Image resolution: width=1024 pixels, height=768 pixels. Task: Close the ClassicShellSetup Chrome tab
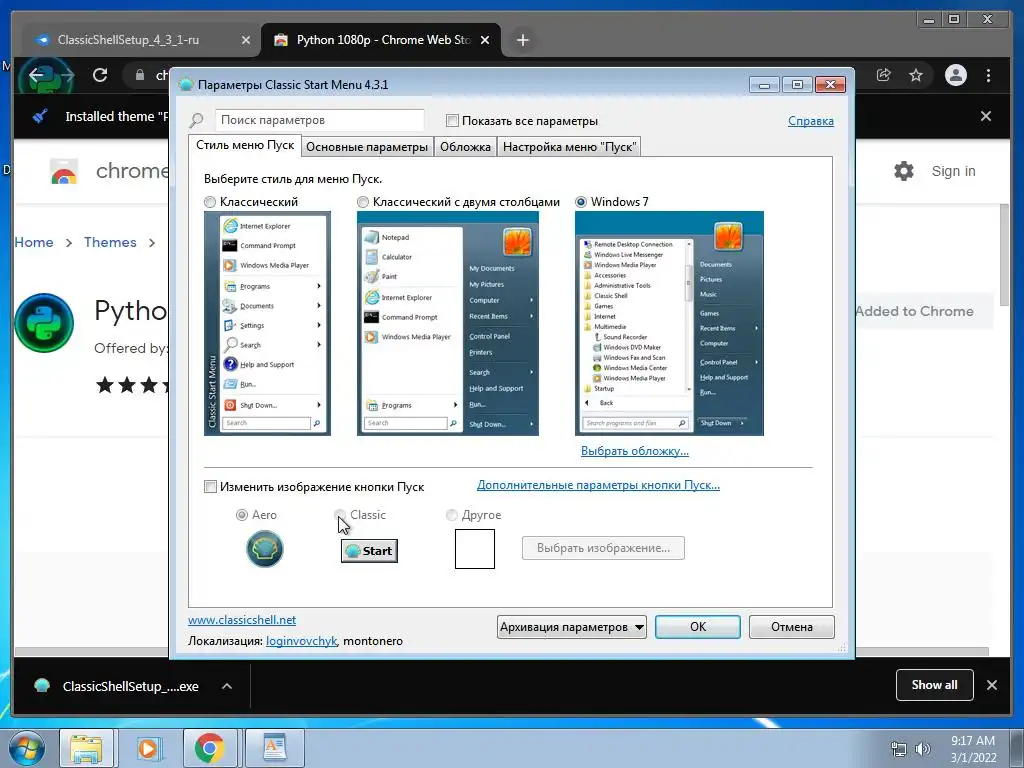(x=246, y=40)
